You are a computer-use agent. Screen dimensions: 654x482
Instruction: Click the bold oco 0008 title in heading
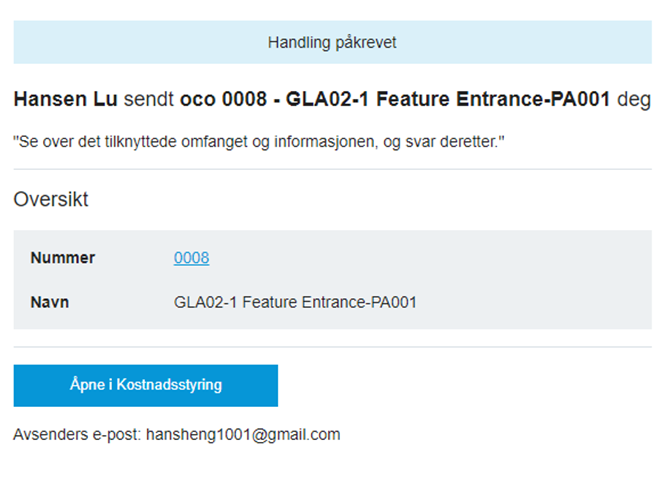pyautogui.click(x=395, y=100)
